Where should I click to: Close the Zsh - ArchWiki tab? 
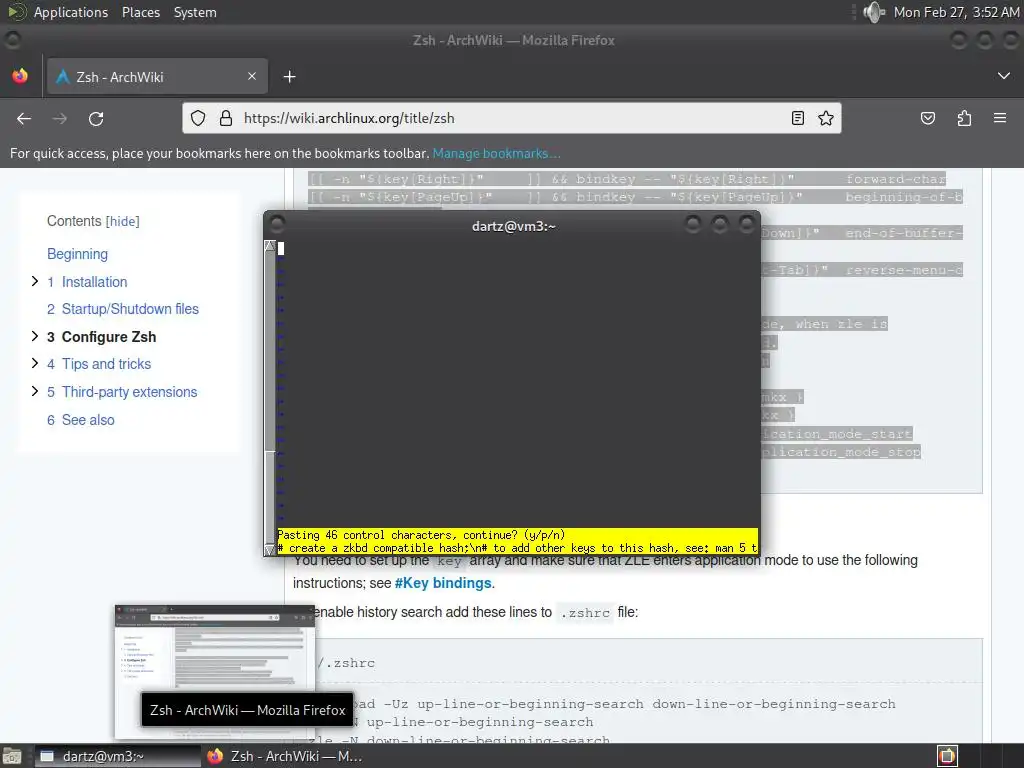(x=252, y=76)
